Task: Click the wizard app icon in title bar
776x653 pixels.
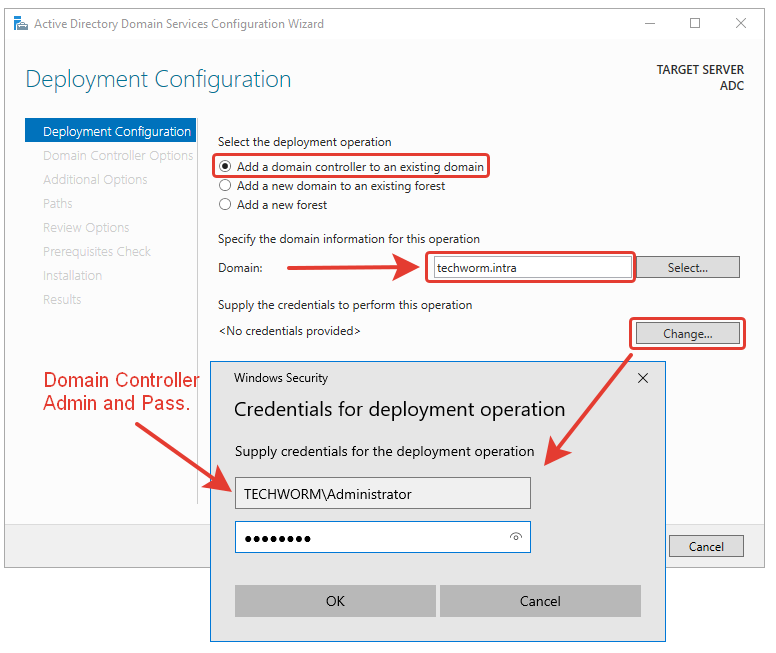Action: (x=20, y=23)
